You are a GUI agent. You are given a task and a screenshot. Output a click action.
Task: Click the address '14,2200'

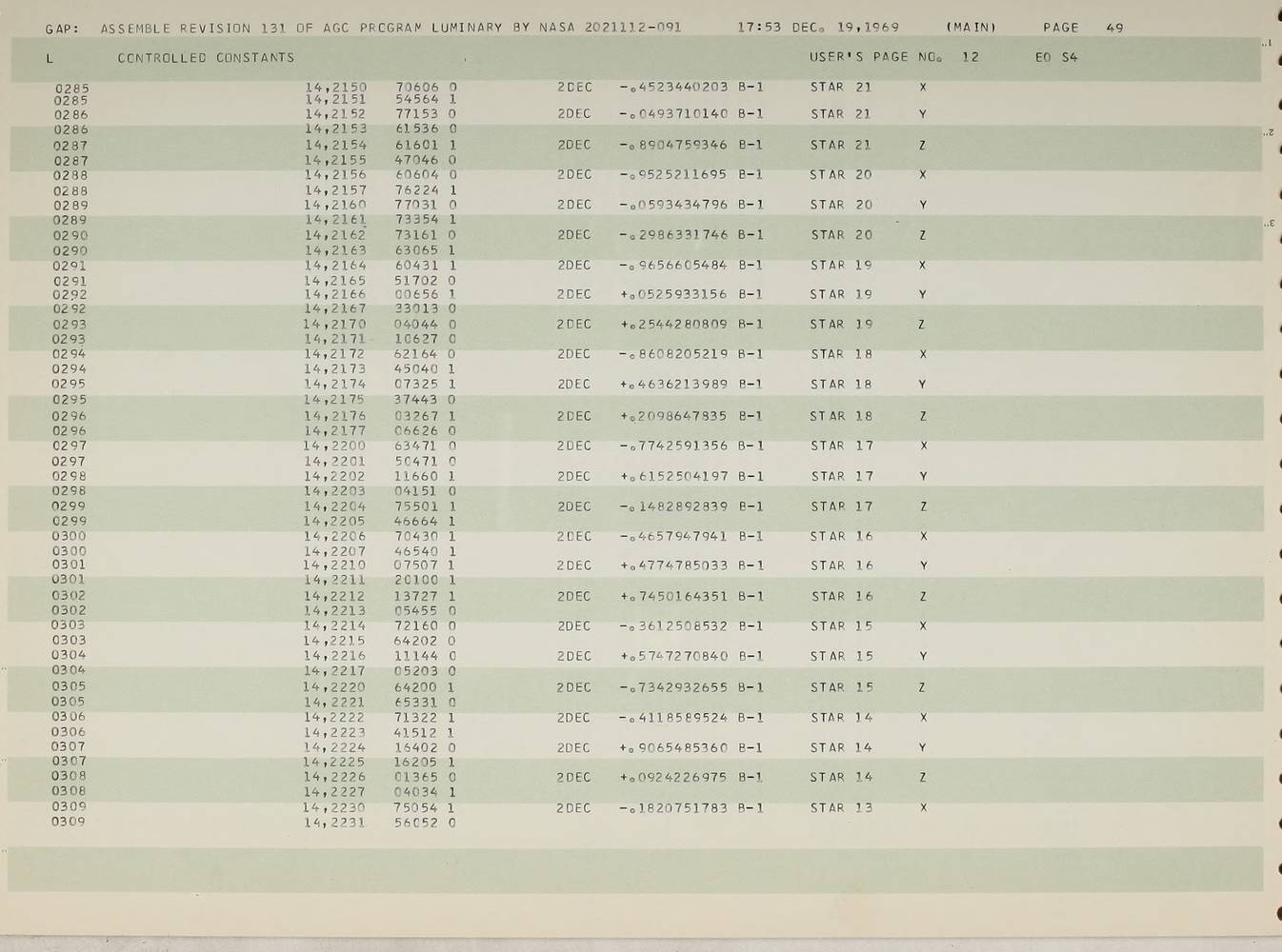click(334, 445)
